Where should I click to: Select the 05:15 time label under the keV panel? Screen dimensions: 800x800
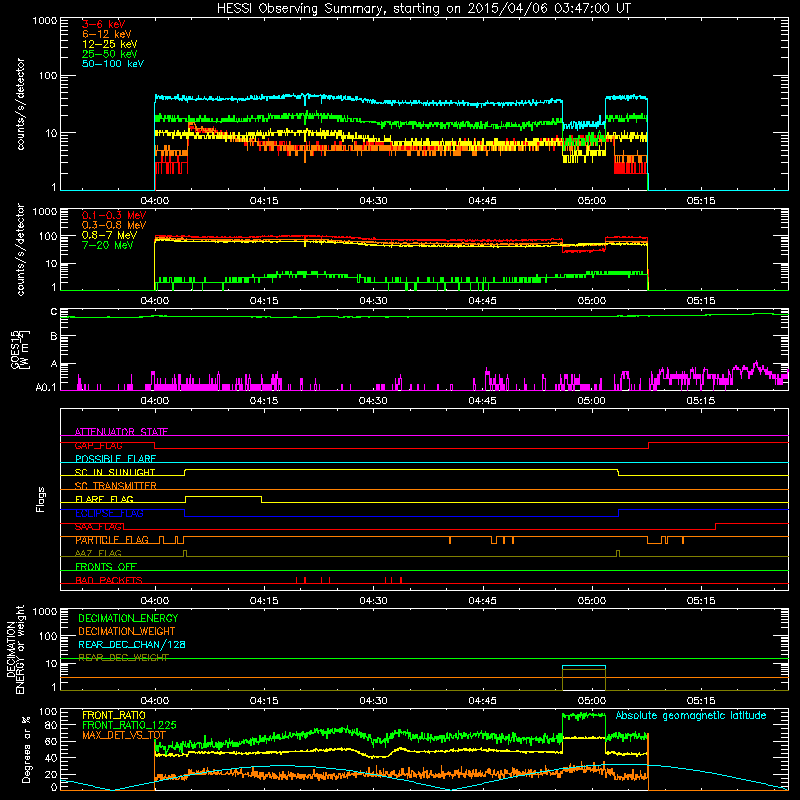coord(701,201)
